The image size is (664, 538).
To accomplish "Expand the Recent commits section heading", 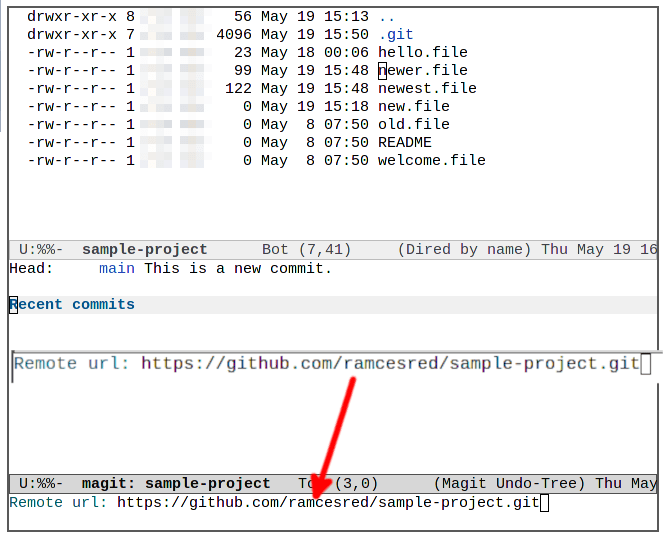I will click(x=72, y=305).
